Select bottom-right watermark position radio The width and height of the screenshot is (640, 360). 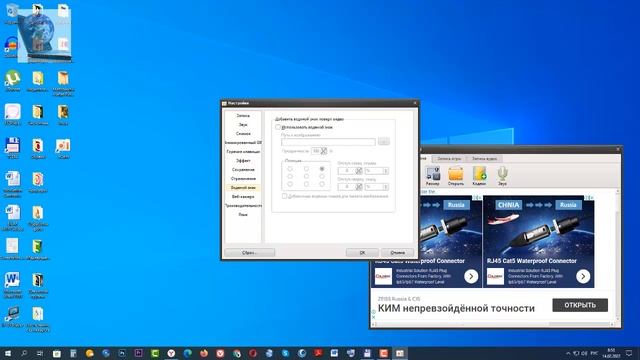point(322,184)
